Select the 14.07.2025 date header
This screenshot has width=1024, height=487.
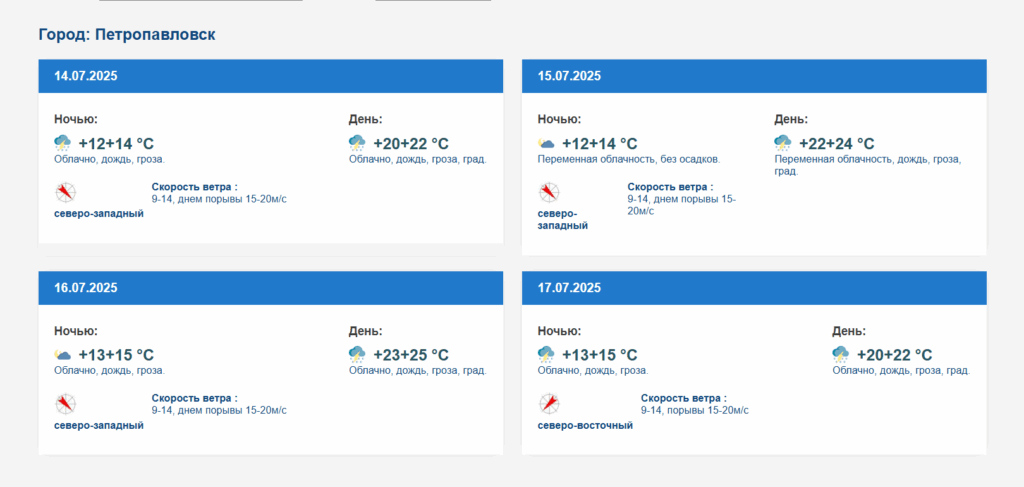pyautogui.click(x=270, y=76)
